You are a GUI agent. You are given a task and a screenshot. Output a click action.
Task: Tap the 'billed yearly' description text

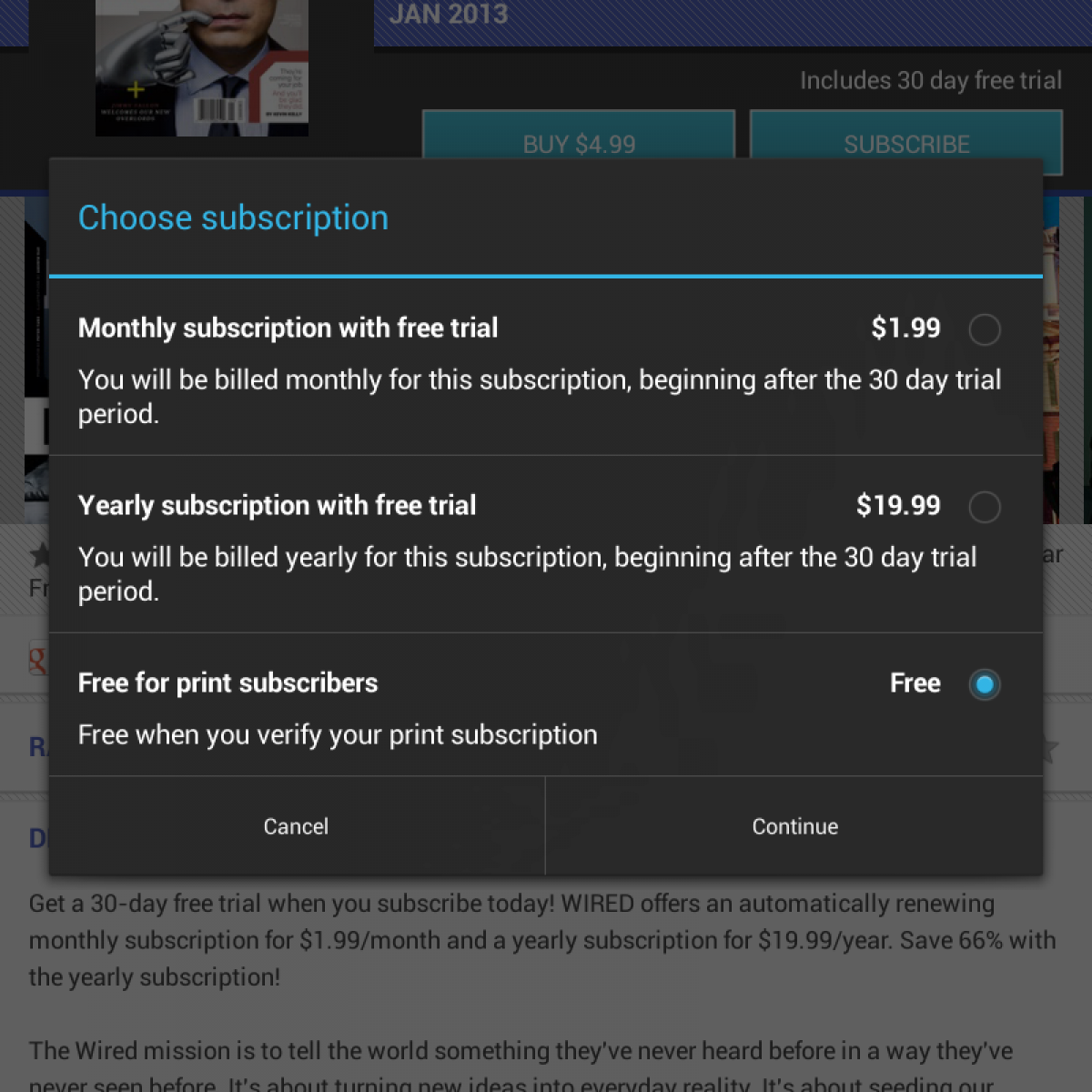[528, 574]
